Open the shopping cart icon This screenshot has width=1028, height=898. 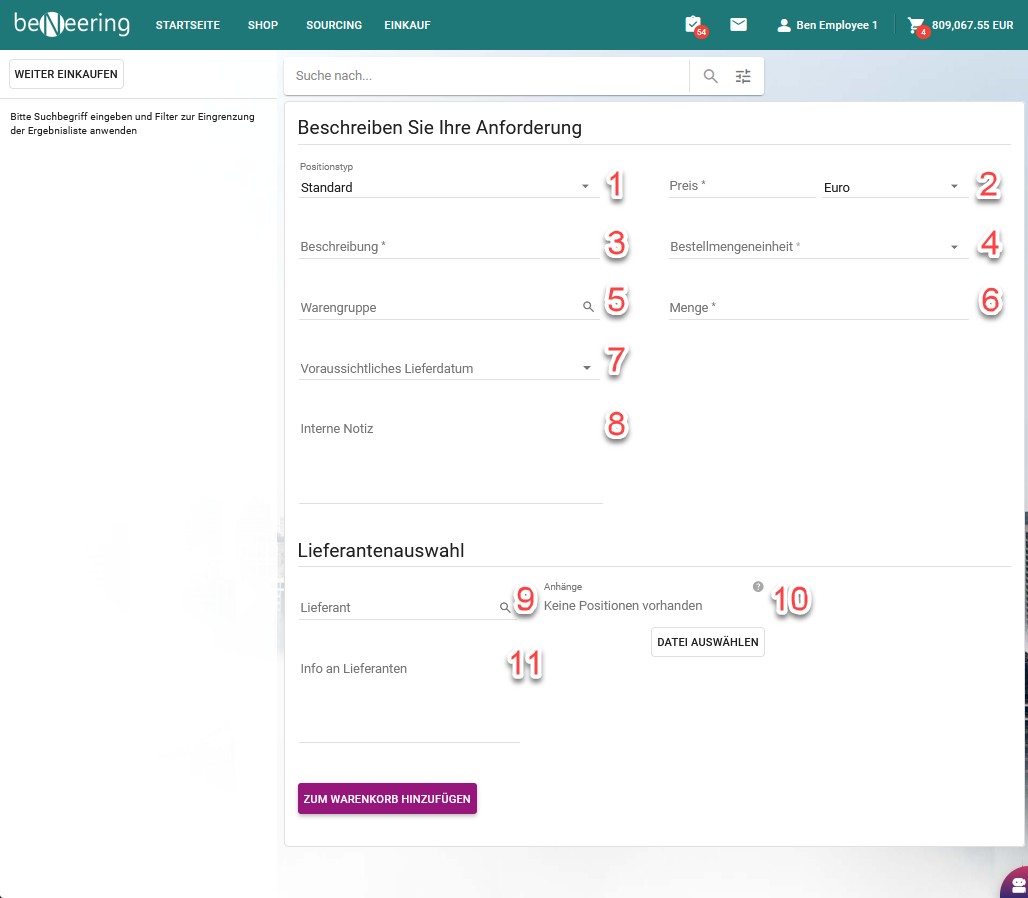[915, 25]
